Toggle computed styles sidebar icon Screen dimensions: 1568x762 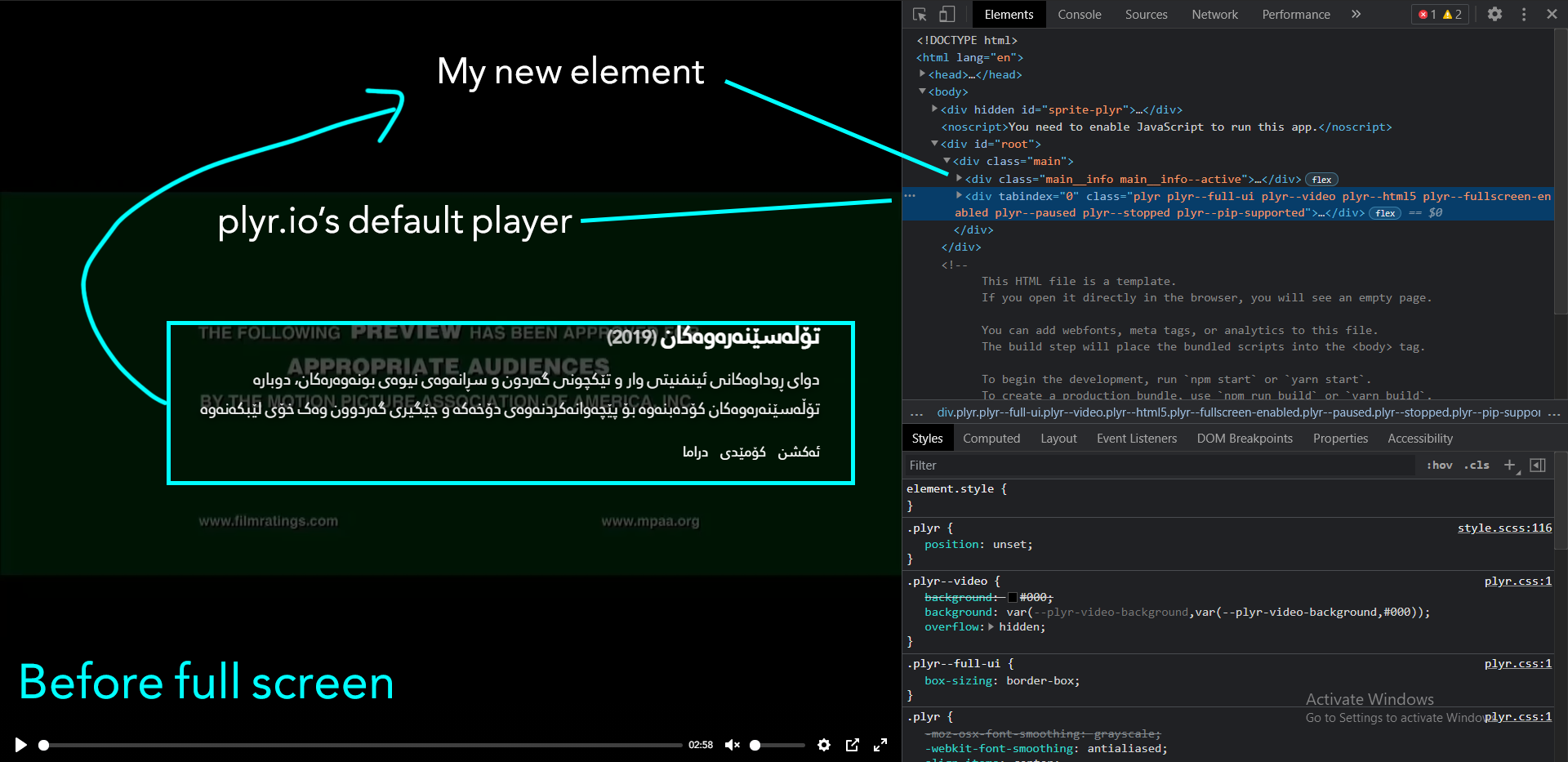(1538, 466)
